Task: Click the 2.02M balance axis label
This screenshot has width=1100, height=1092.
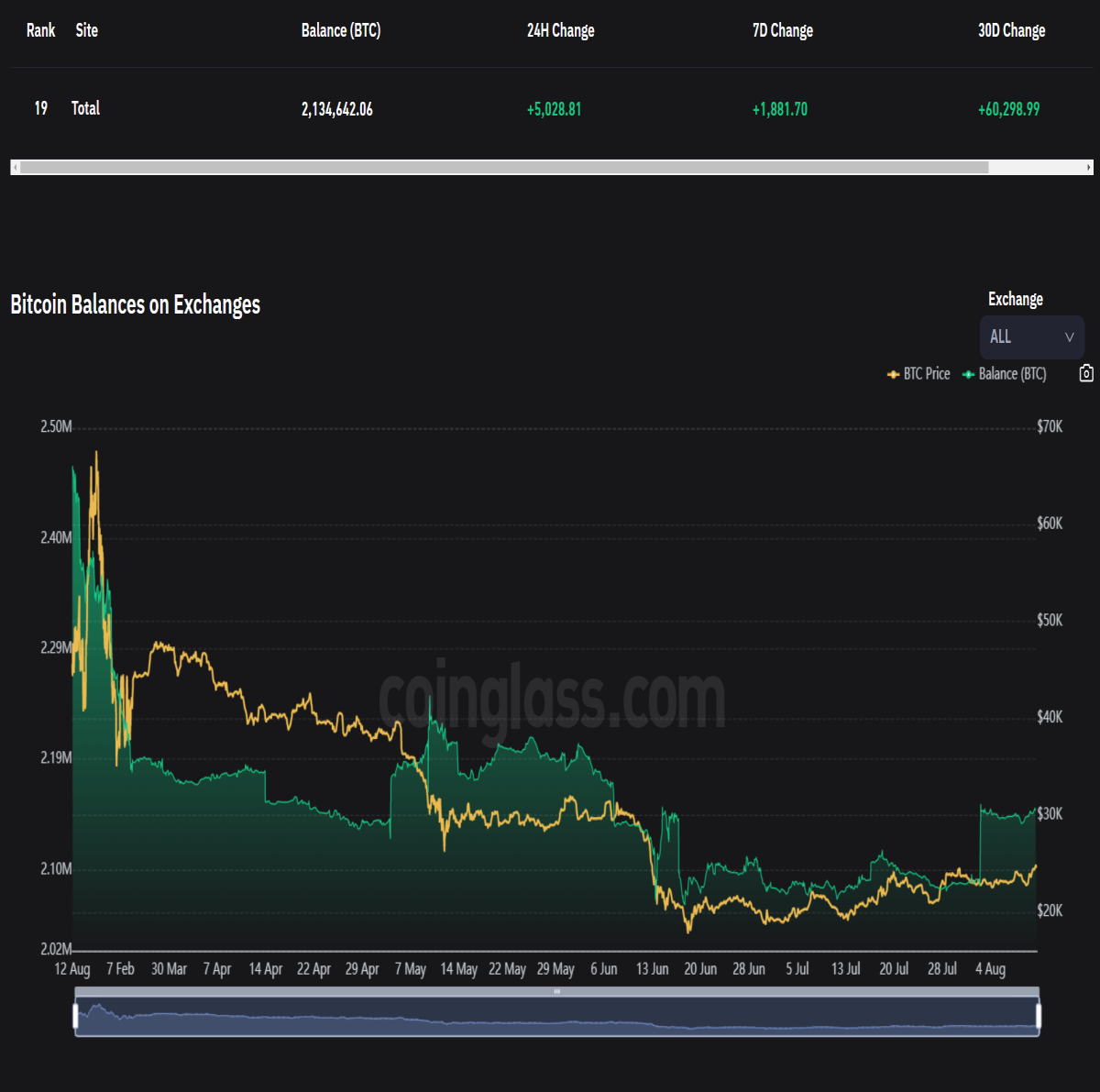Action: pyautogui.click(x=56, y=949)
